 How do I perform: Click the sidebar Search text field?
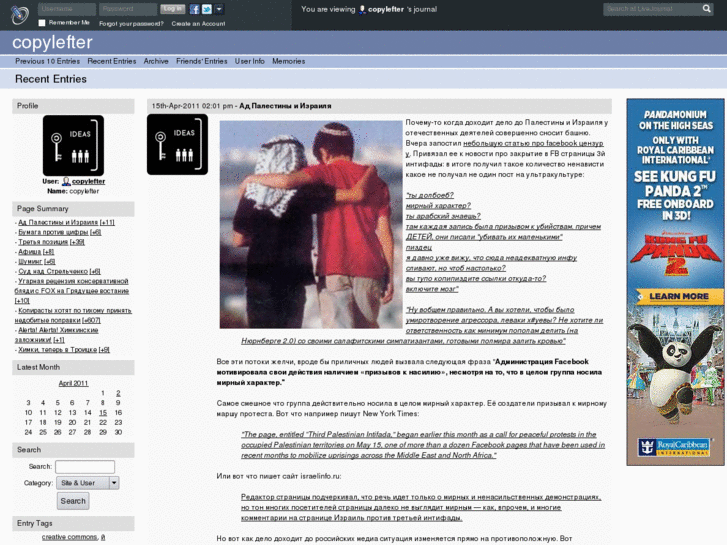tap(85, 467)
